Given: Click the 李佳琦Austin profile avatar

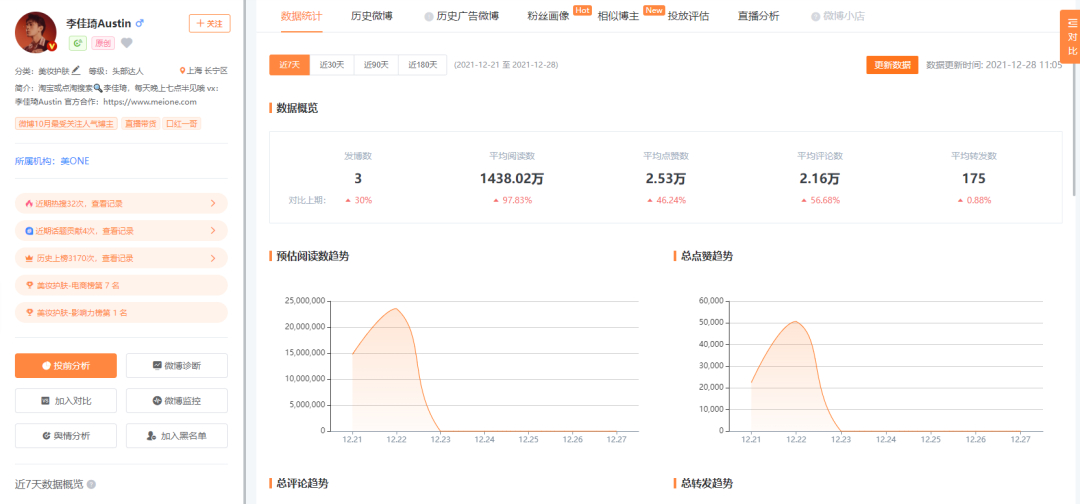Looking at the screenshot, I should tap(36, 32).
